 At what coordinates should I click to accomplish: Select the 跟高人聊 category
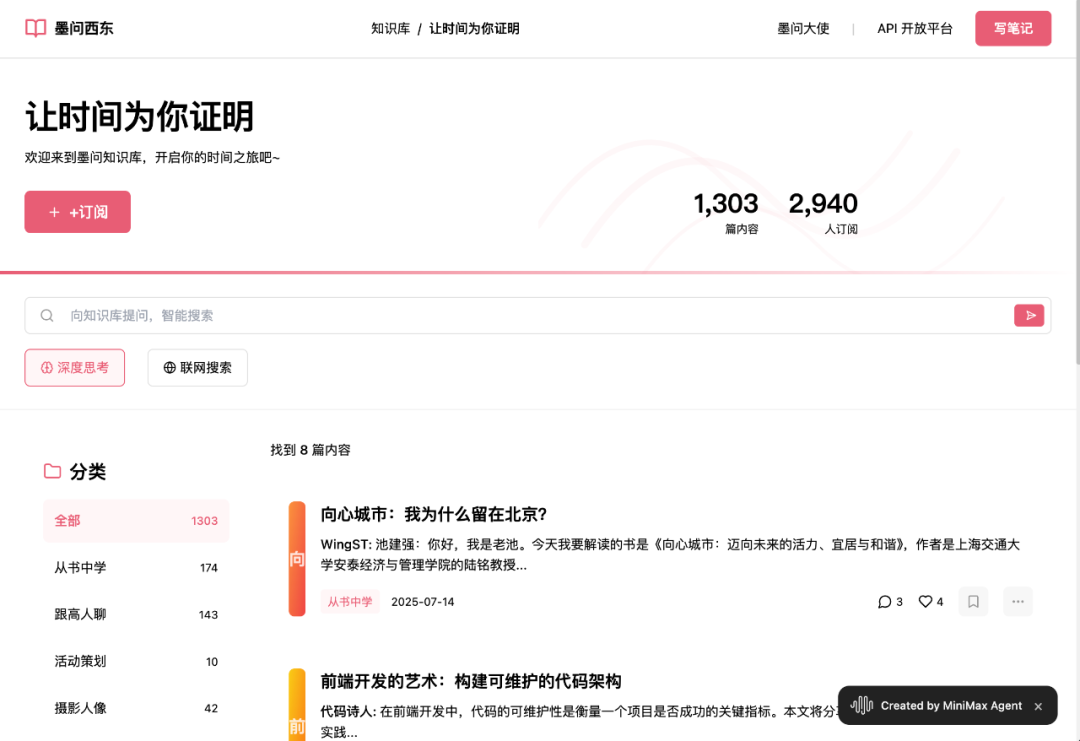click(x=136, y=614)
